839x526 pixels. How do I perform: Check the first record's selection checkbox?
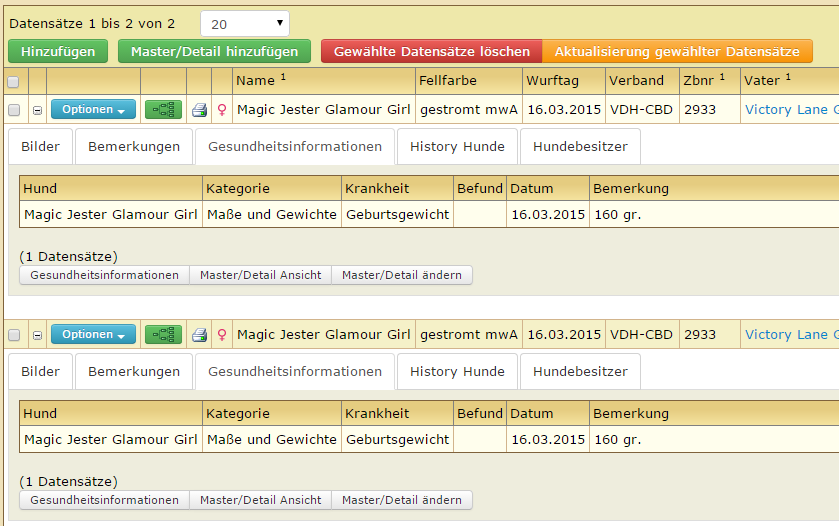(13, 110)
